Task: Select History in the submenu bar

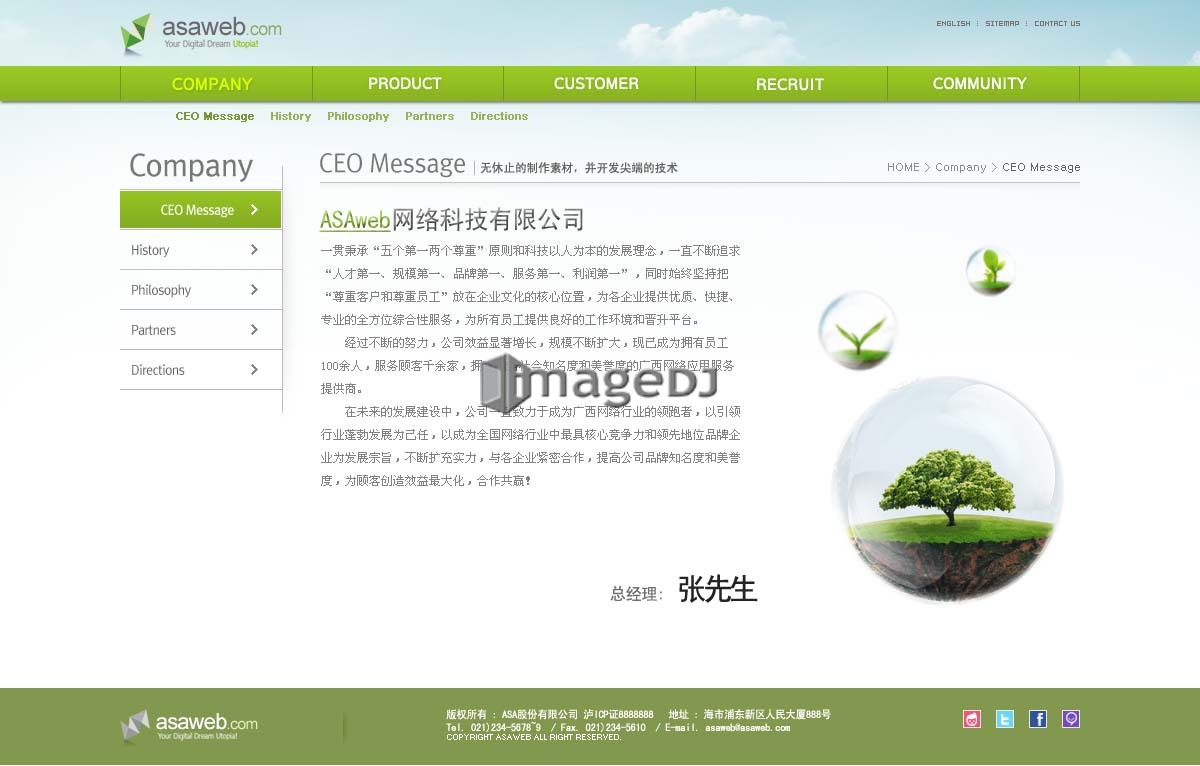Action: click(290, 116)
